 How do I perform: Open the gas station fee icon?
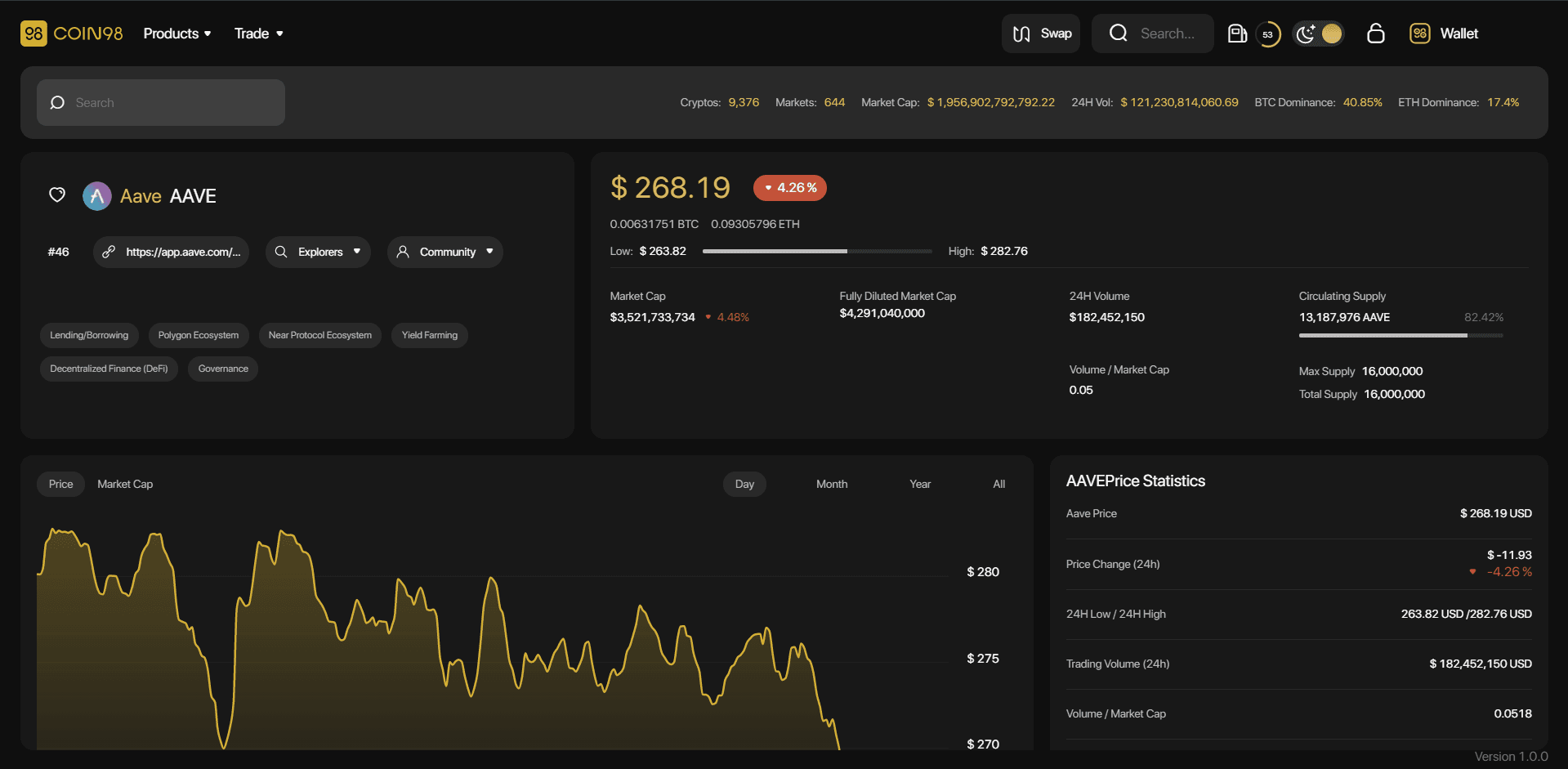1237,34
